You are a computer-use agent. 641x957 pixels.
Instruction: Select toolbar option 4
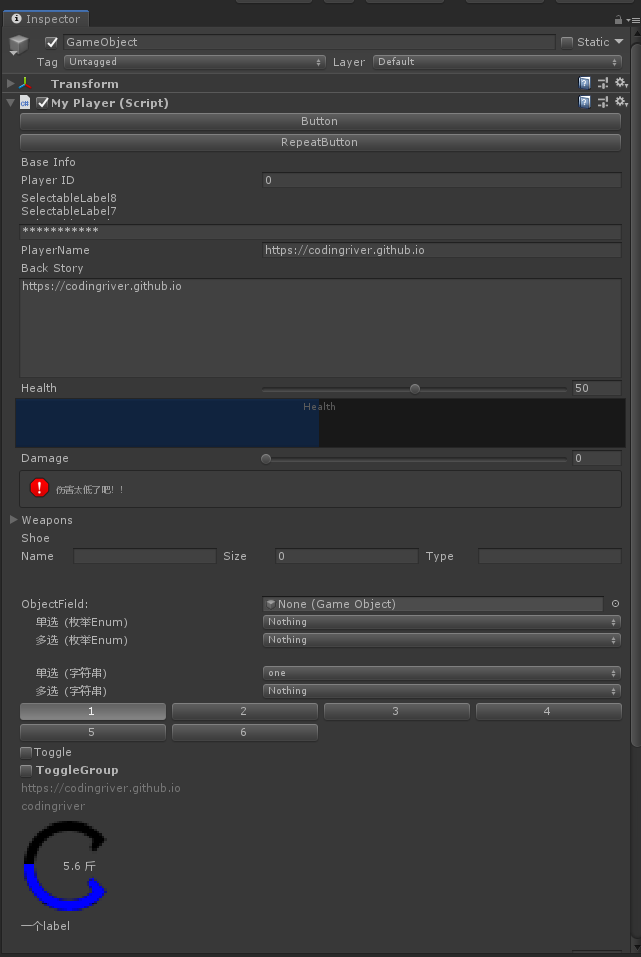[549, 711]
